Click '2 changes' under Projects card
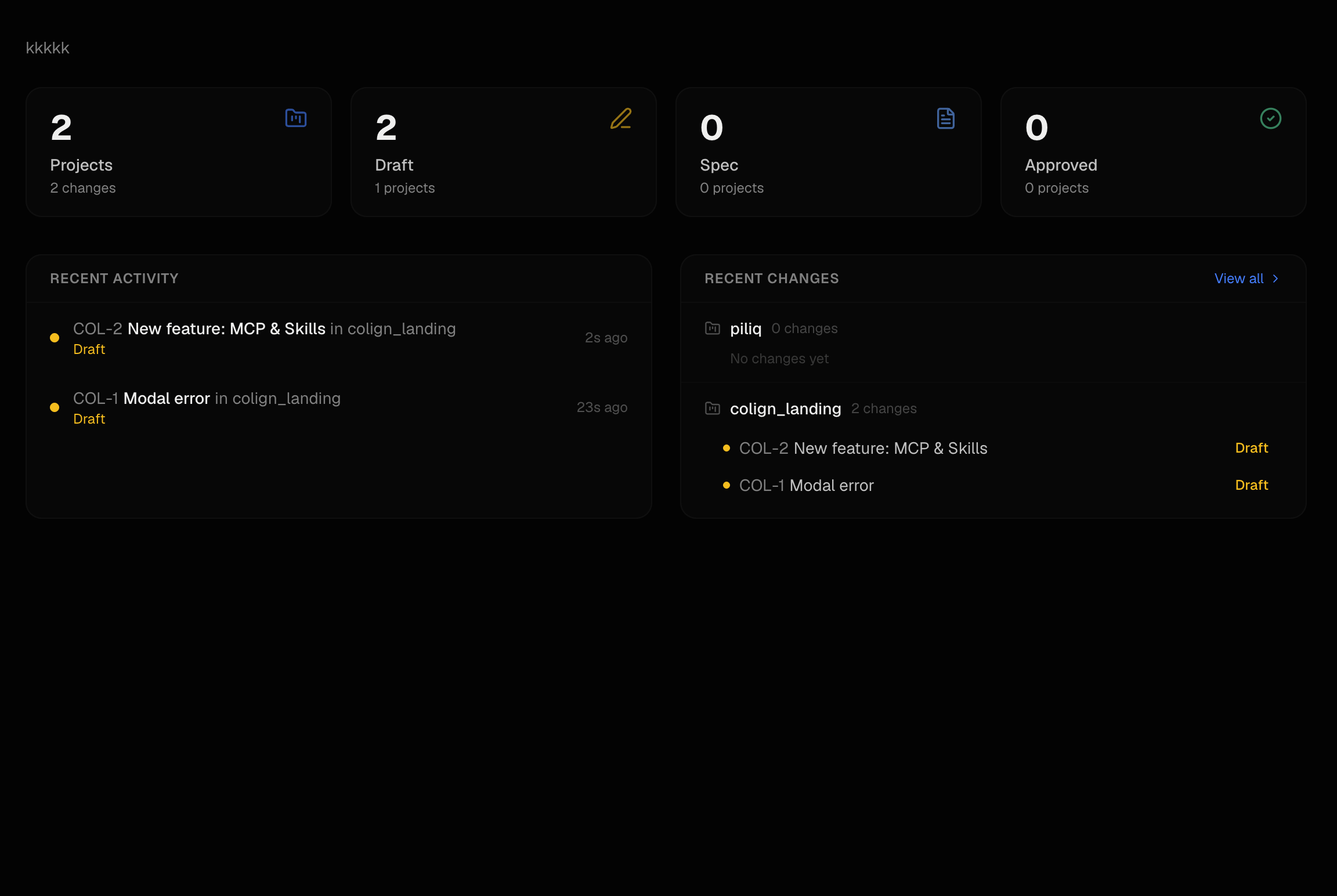The height and width of the screenshot is (896, 1337). pos(83,188)
